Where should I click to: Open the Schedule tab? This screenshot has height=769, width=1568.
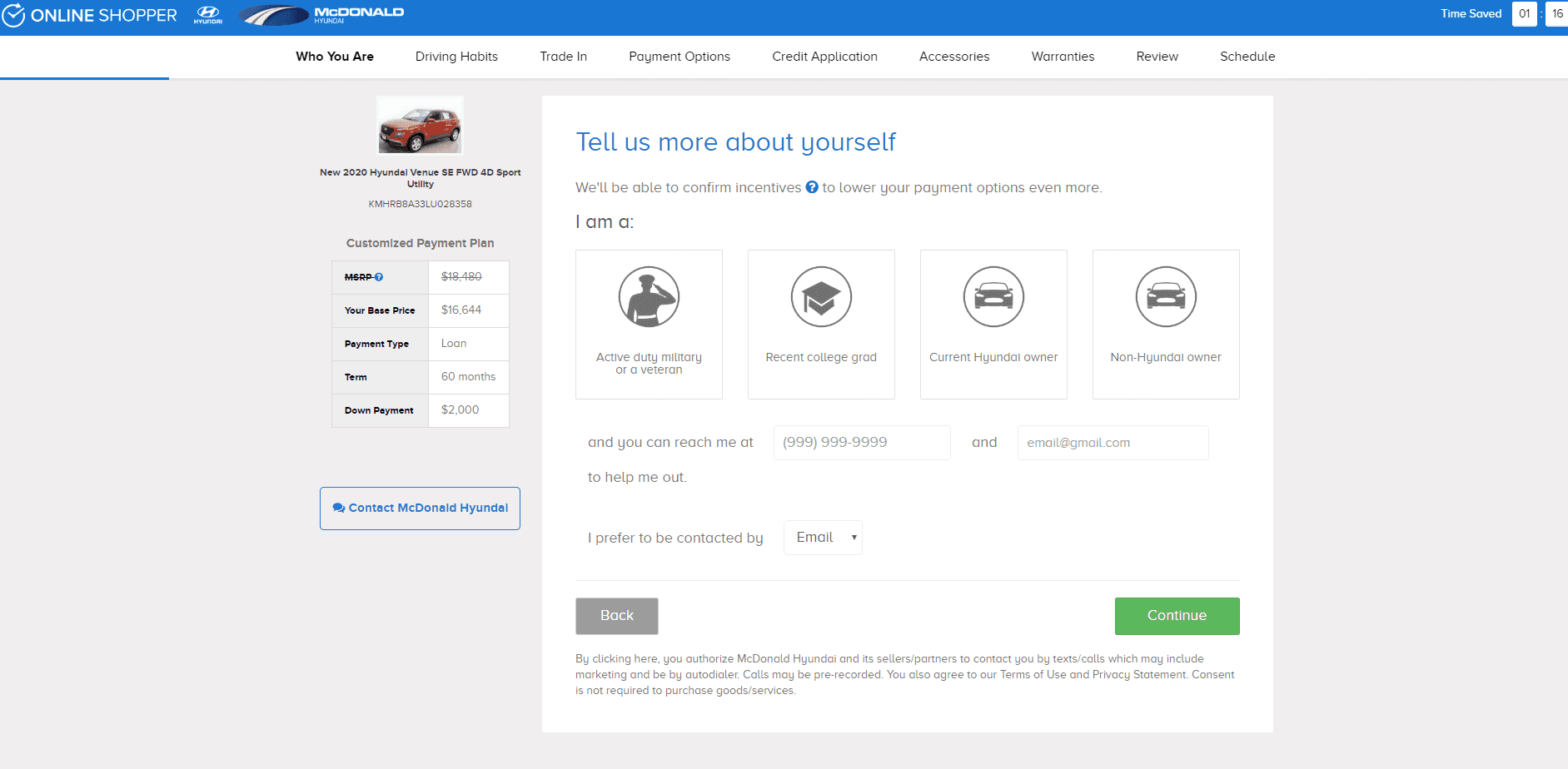1247,57
